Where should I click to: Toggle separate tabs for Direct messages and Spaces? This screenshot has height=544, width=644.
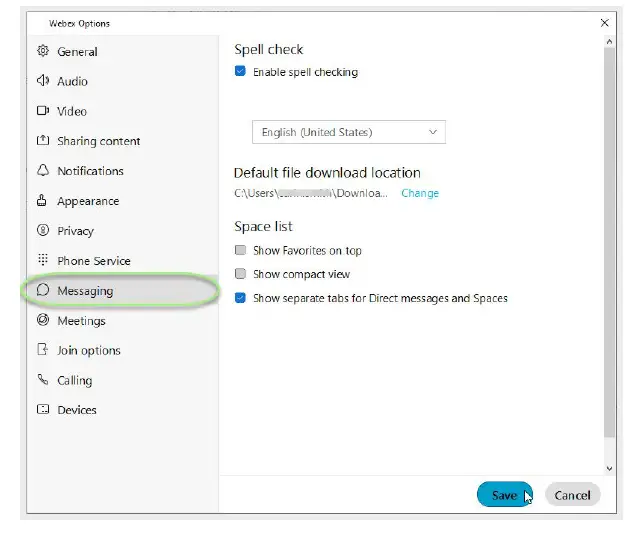coord(240,297)
